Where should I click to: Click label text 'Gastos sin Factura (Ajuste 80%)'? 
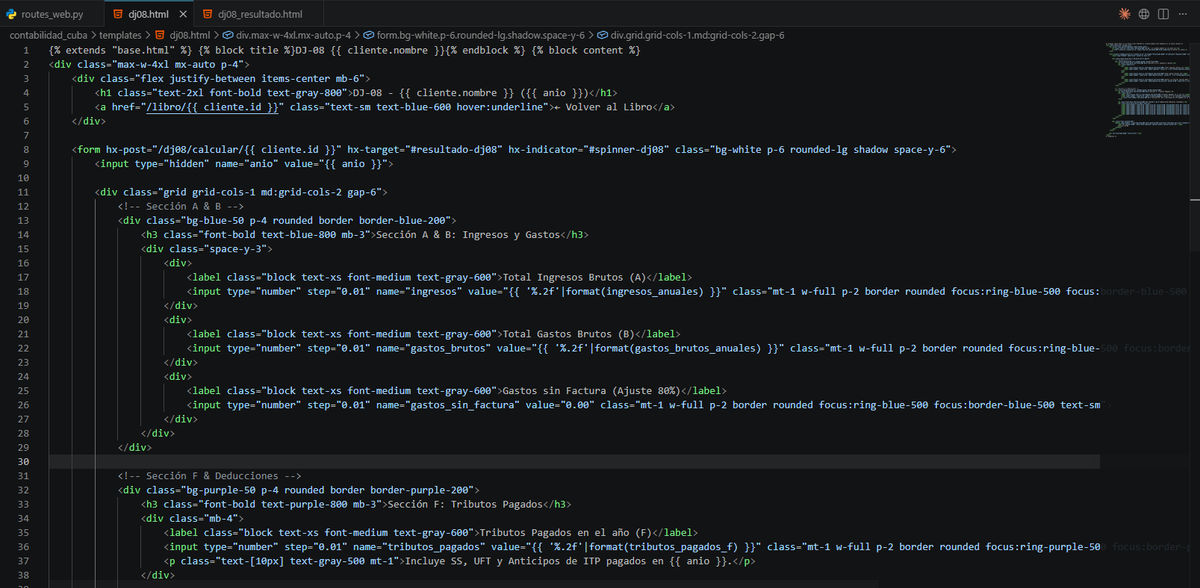[591, 390]
